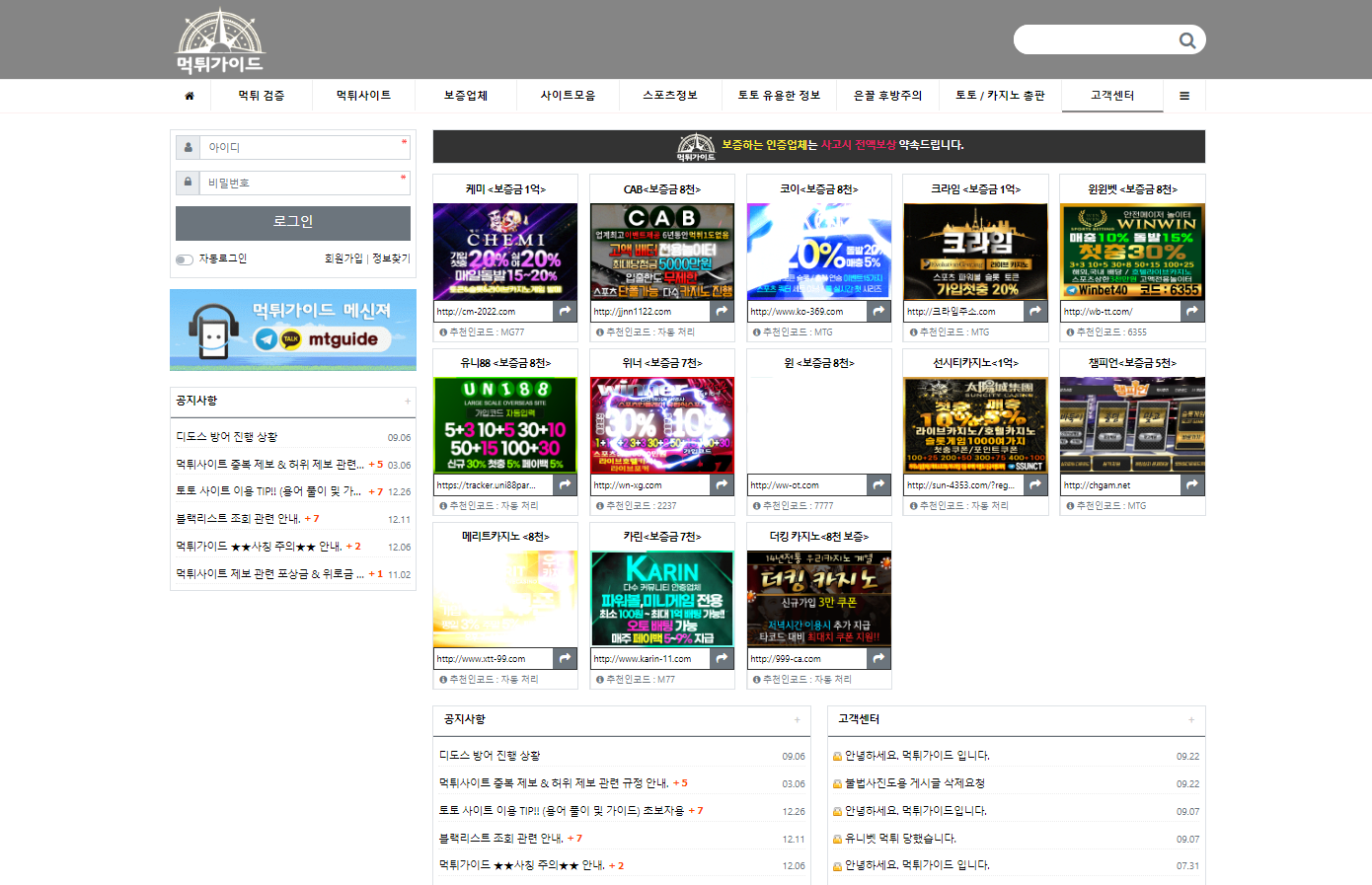Screen dimensions: 1372x885
Task: Click share arrow beside karin-11.com URL
Action: point(722,658)
